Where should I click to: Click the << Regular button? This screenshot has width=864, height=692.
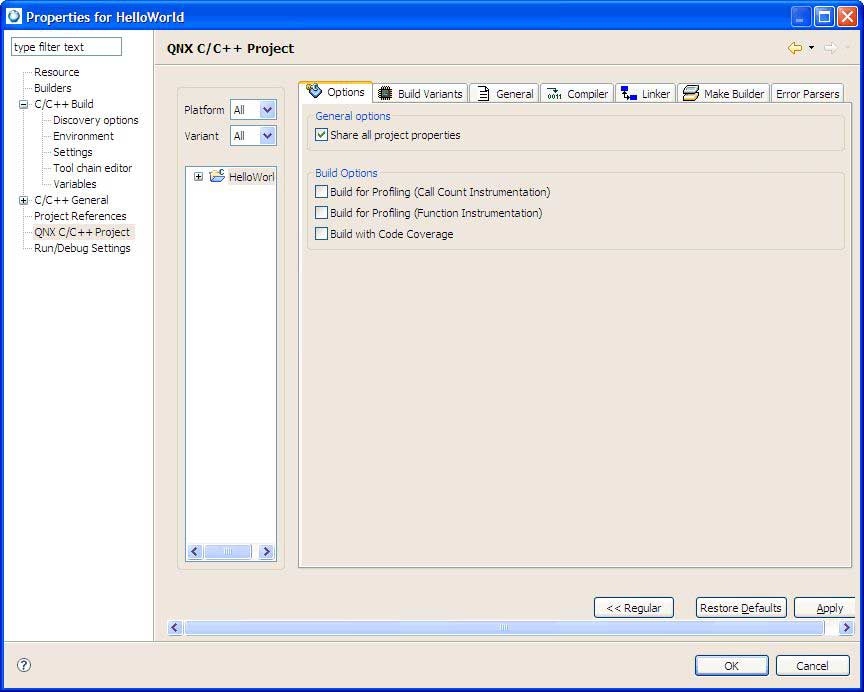click(x=633, y=607)
